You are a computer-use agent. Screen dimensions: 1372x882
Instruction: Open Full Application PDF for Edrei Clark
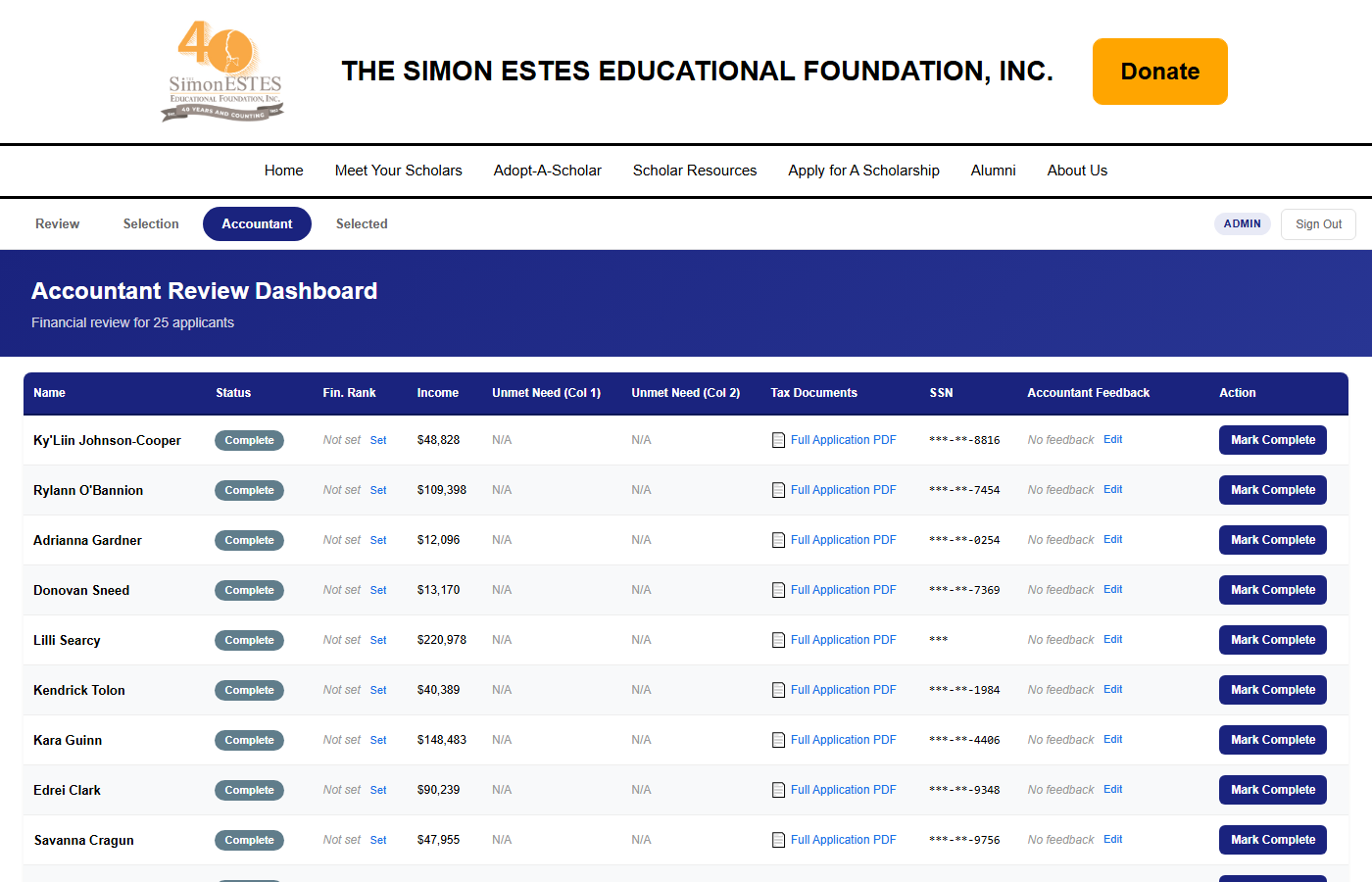tap(843, 790)
